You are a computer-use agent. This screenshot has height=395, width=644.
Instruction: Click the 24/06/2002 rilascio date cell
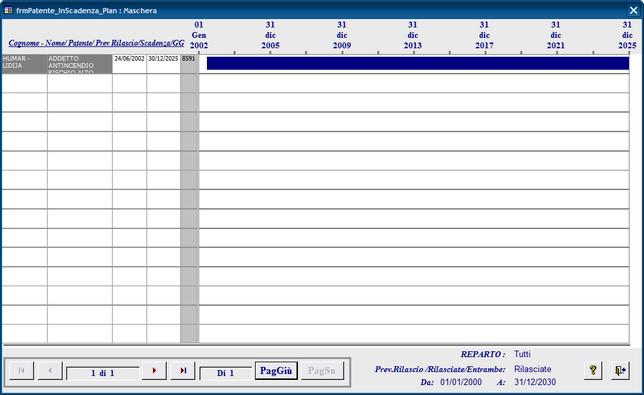point(129,64)
